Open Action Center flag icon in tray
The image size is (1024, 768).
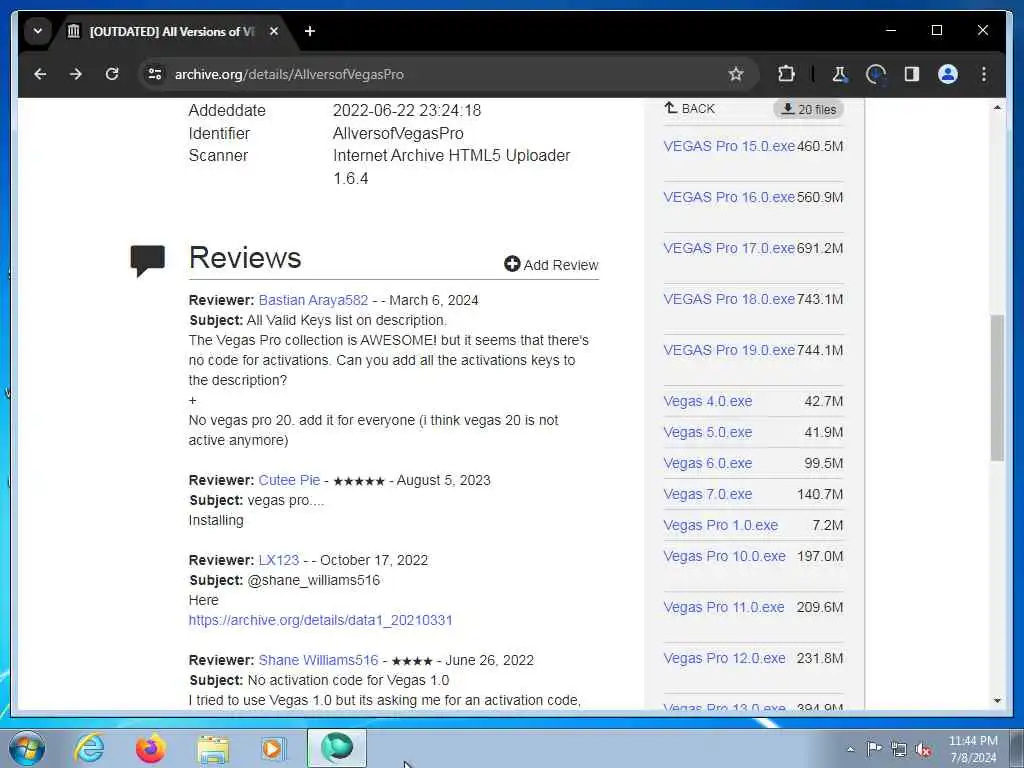click(x=874, y=749)
